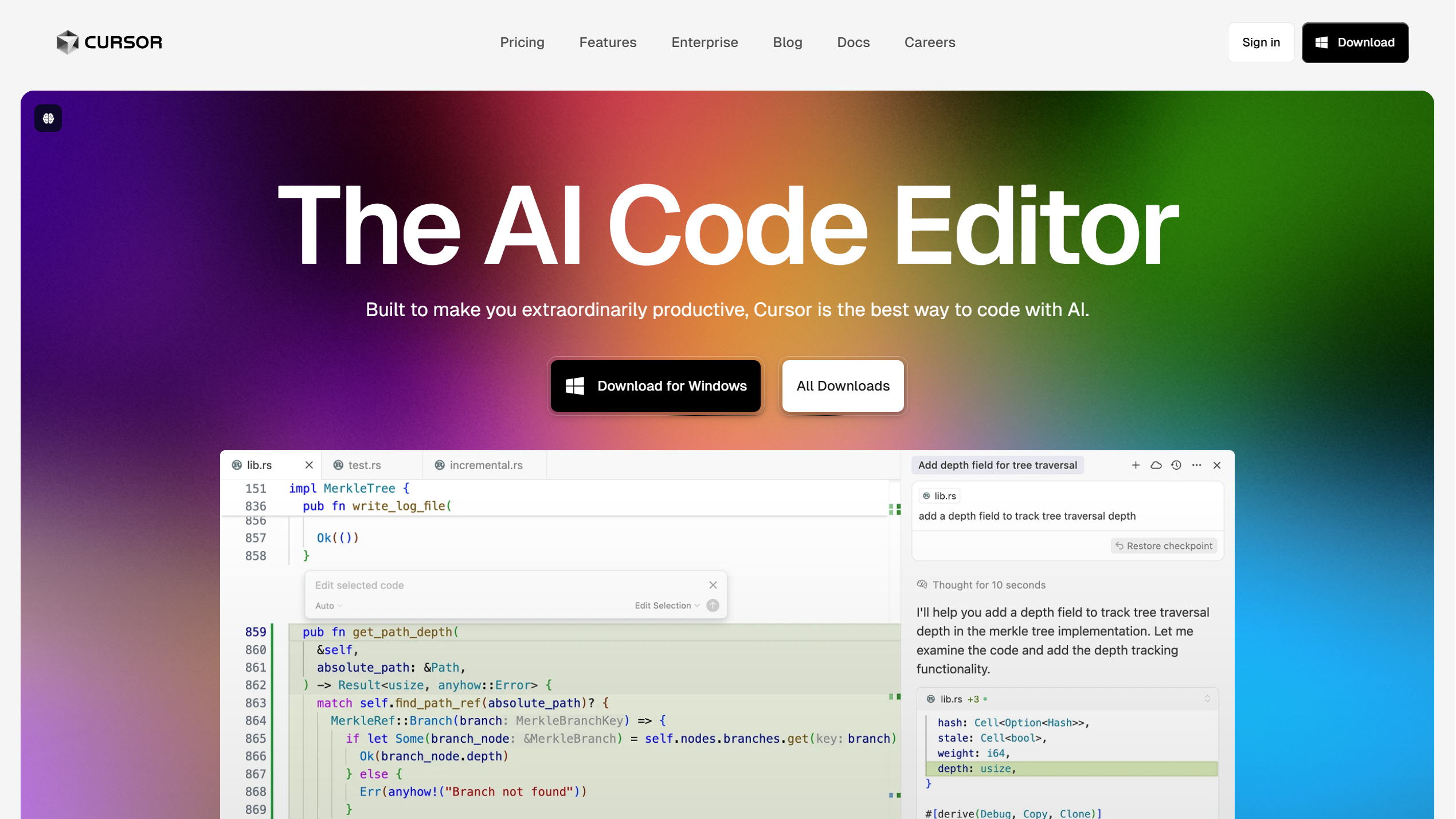The image size is (1456, 819).
Task: Click the 'Err(anyhow!("Branch not found"))' line
Action: click(473, 792)
